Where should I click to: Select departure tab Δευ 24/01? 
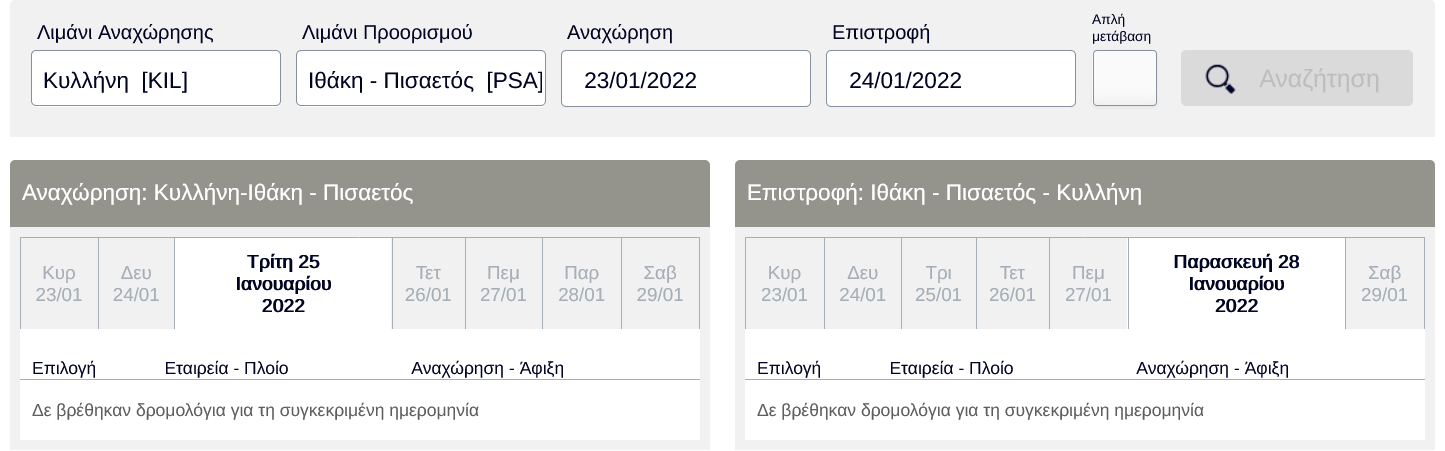tap(136, 284)
